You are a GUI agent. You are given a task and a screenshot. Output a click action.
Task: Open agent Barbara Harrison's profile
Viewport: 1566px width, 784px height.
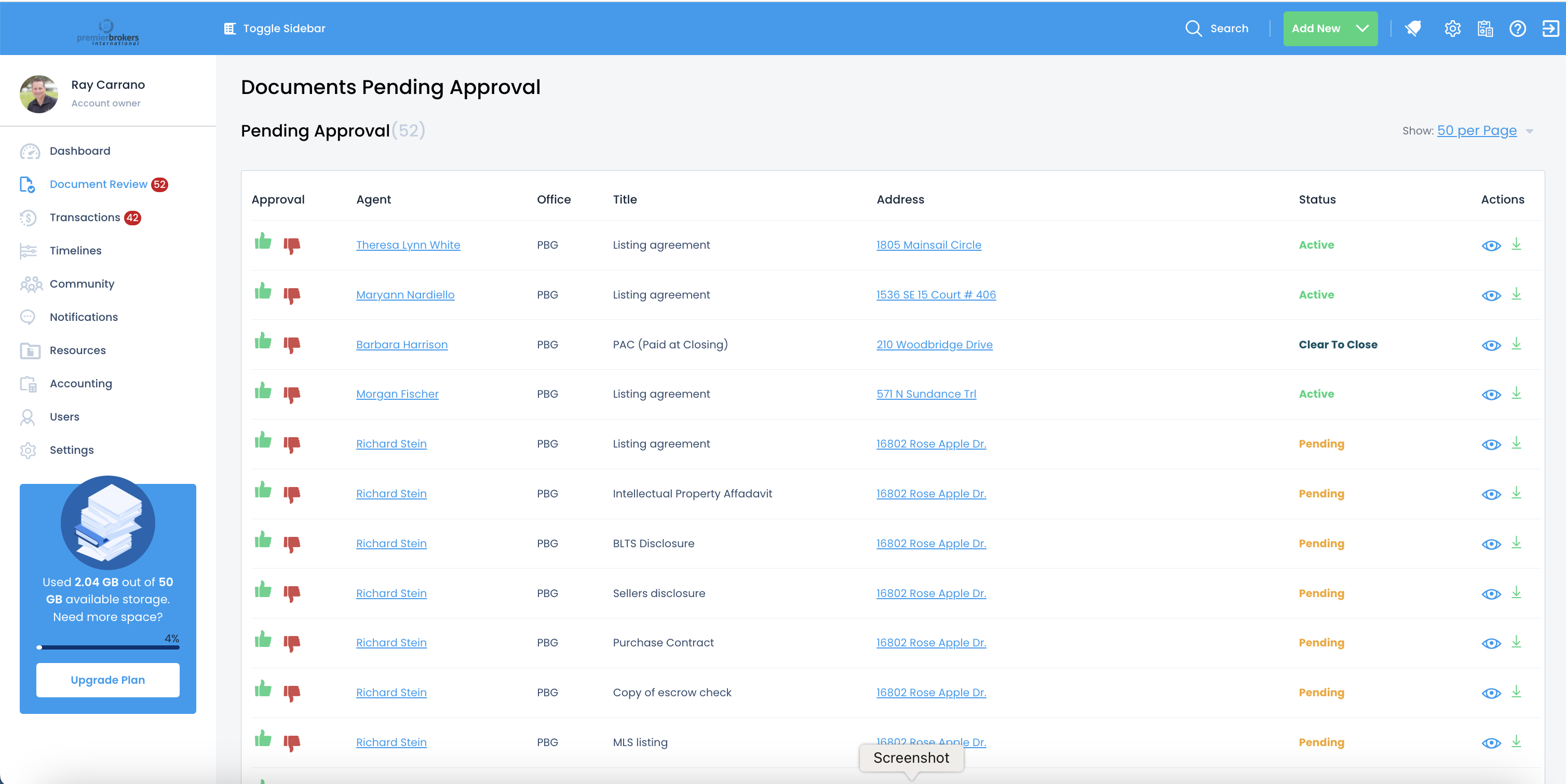[401, 345]
